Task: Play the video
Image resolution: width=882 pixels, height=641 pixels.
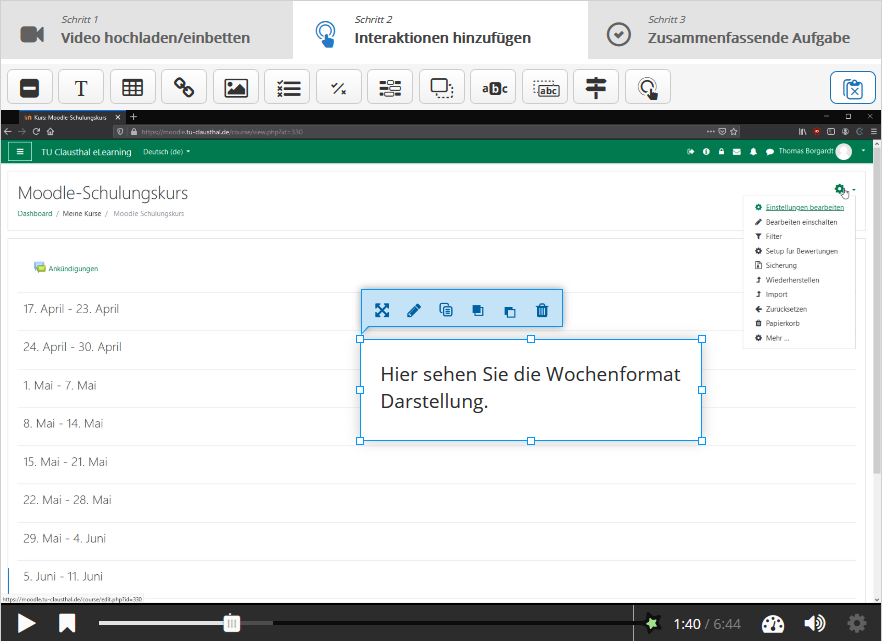Action: coord(27,623)
